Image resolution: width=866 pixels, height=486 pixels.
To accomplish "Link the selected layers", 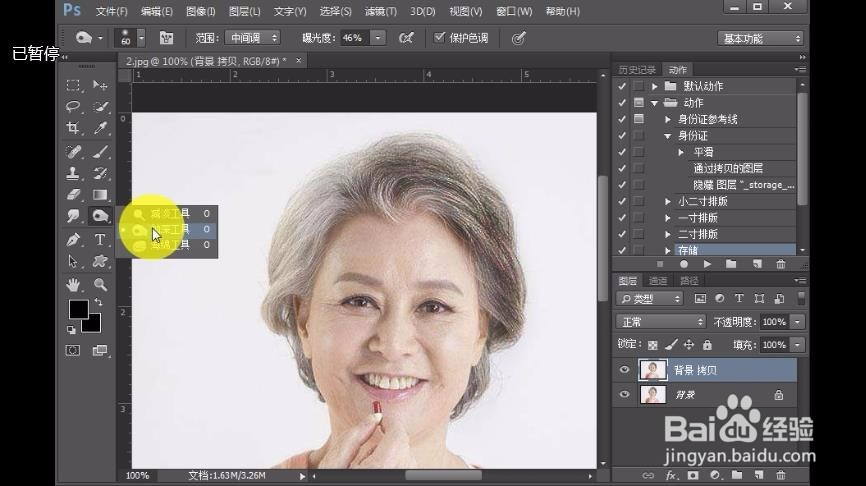I will click(648, 475).
